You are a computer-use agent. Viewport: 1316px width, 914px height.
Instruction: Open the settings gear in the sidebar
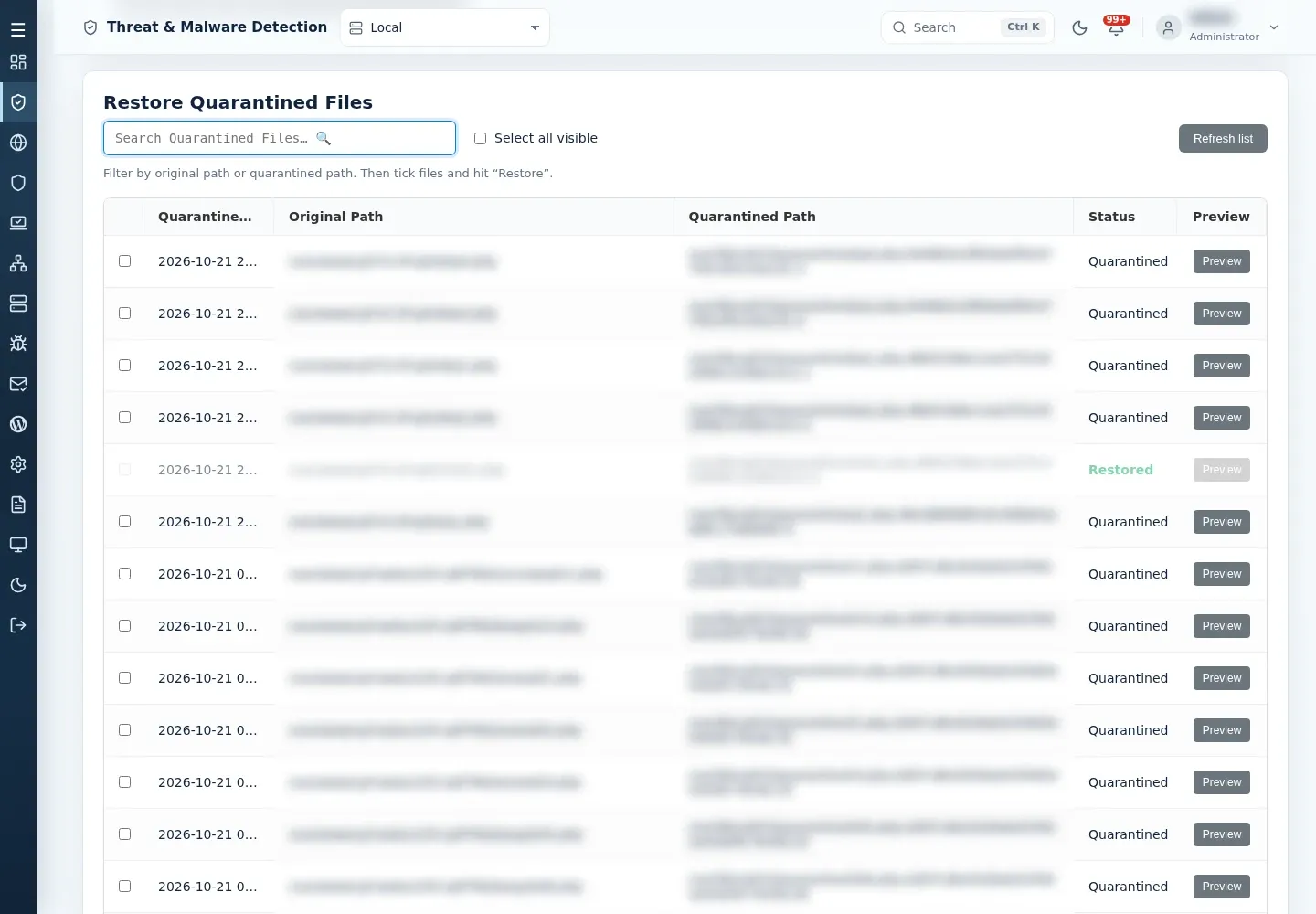(x=18, y=464)
